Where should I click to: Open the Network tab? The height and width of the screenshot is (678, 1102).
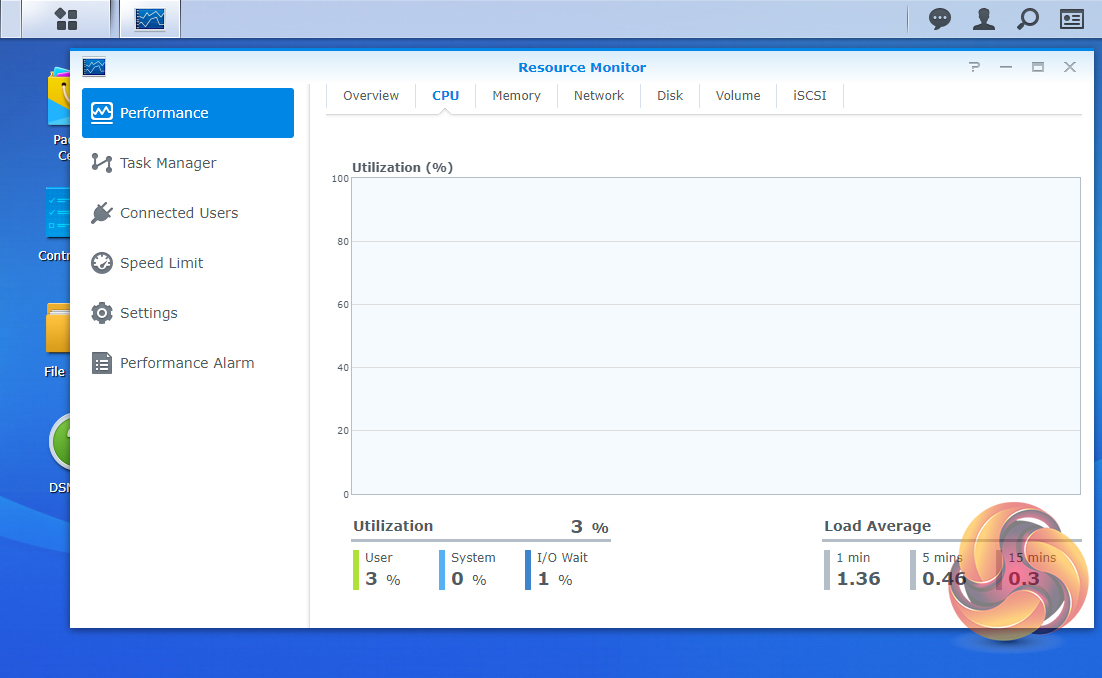click(x=598, y=96)
